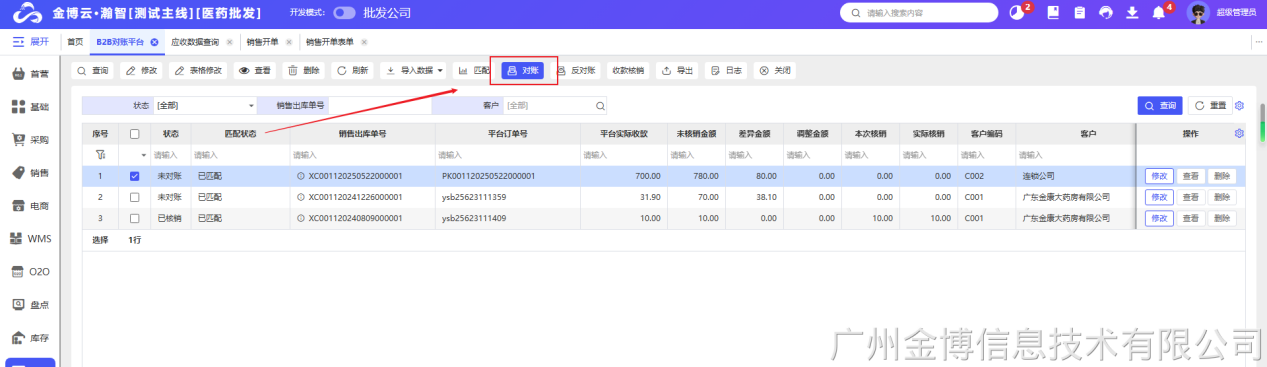This screenshot has width=1267, height=367.
Task: Close the 销售开单 tab
Action: pos(289,41)
